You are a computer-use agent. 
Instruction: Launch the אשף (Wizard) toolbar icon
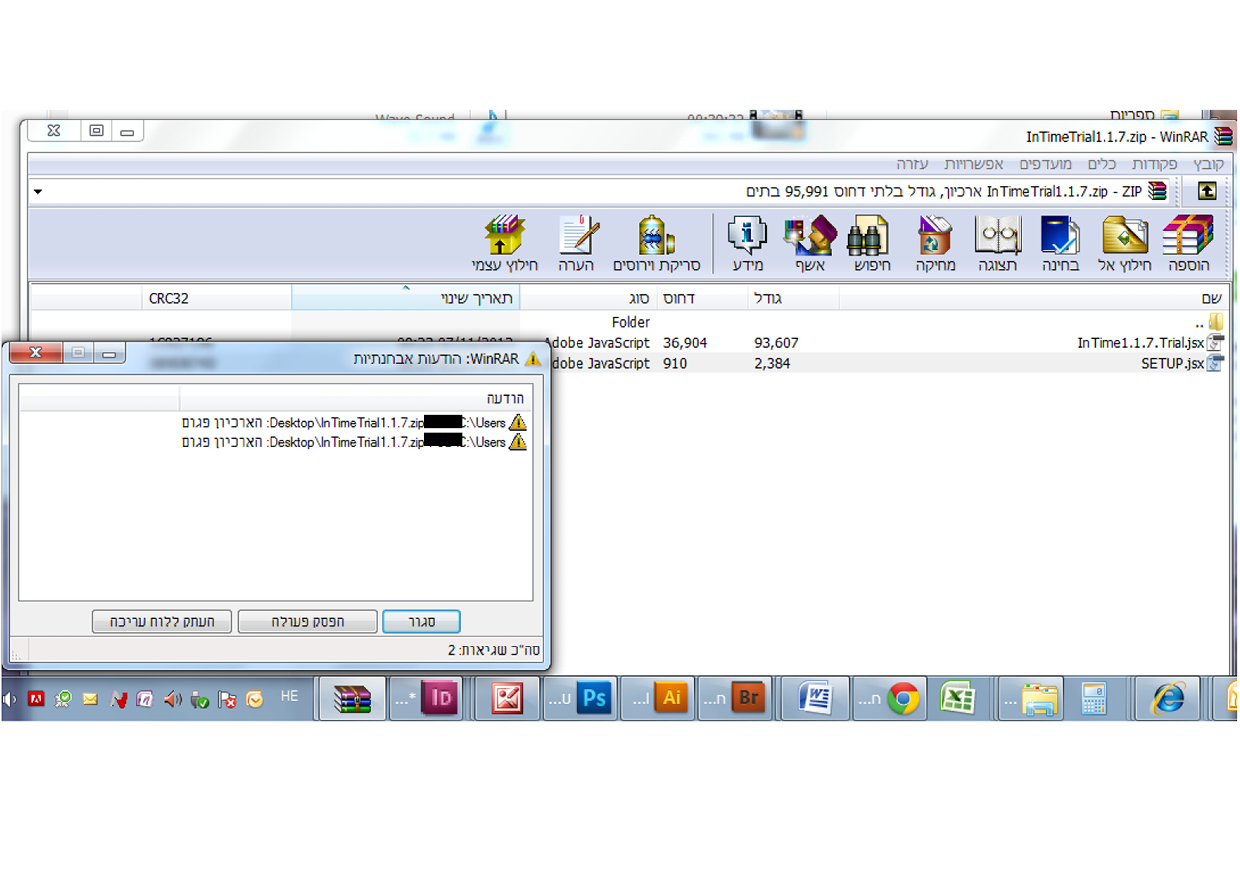tap(810, 243)
